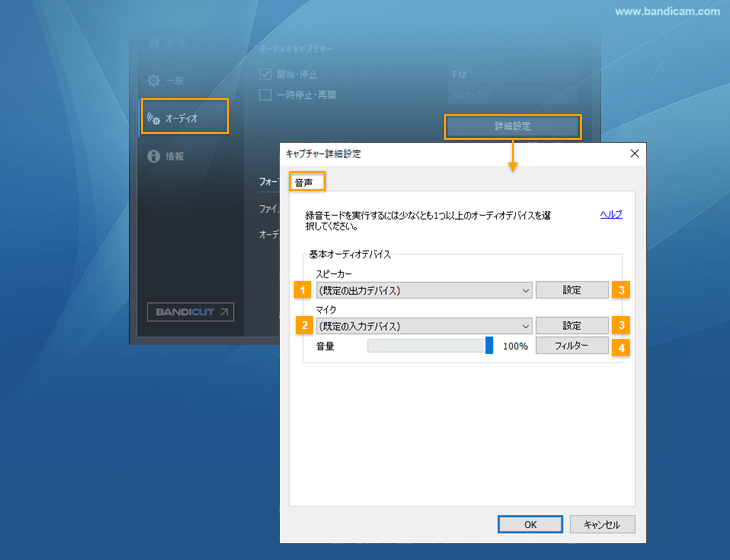Open the ホーム (Home) sidebar icon
The width and height of the screenshot is (730, 560).
pyautogui.click(x=153, y=44)
